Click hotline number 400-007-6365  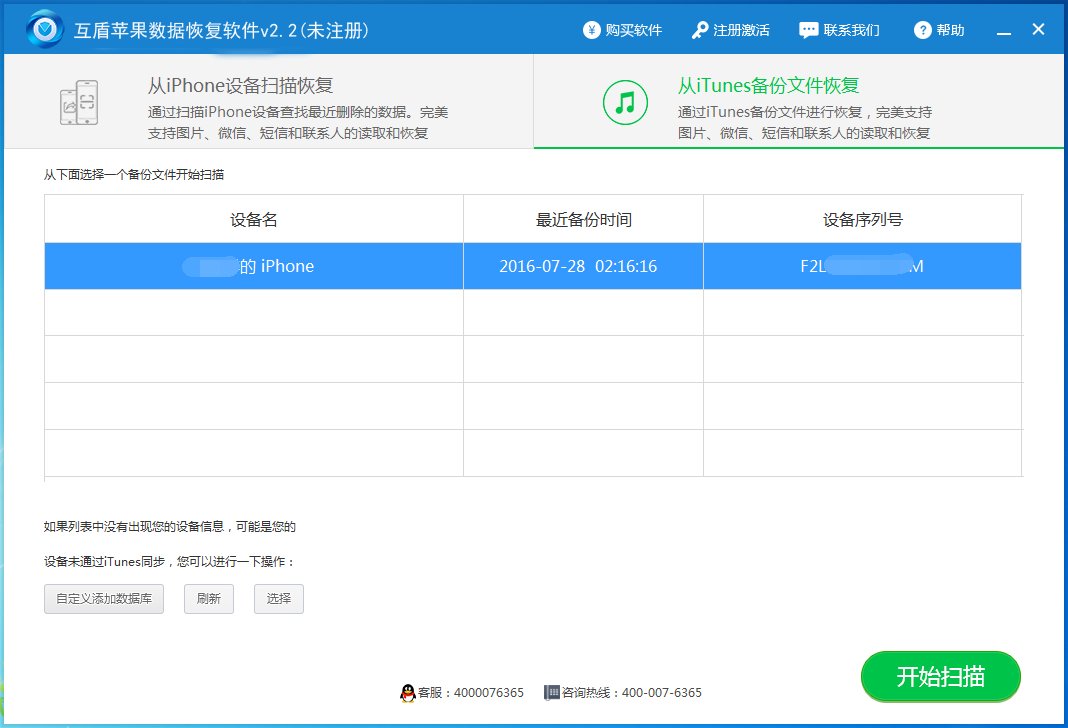pos(661,693)
